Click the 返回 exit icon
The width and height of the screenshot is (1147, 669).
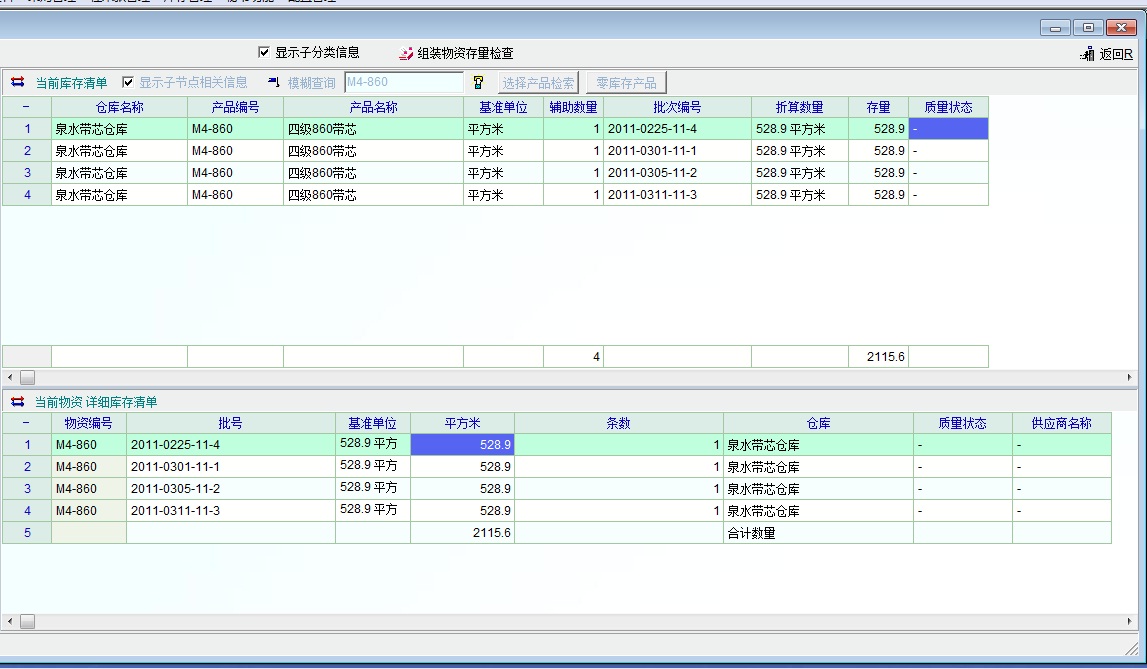click(x=1087, y=55)
